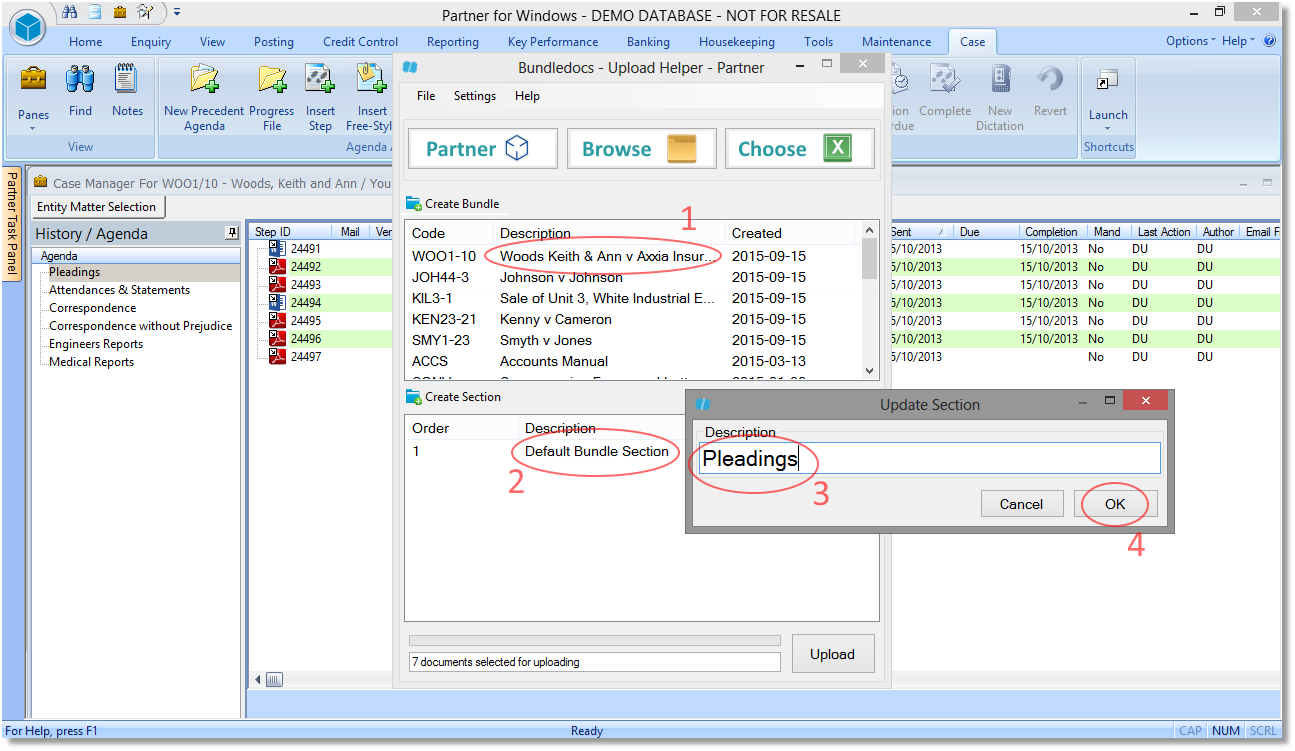1295x751 pixels.
Task: Click Create Section in Upload Helper
Action: click(453, 397)
